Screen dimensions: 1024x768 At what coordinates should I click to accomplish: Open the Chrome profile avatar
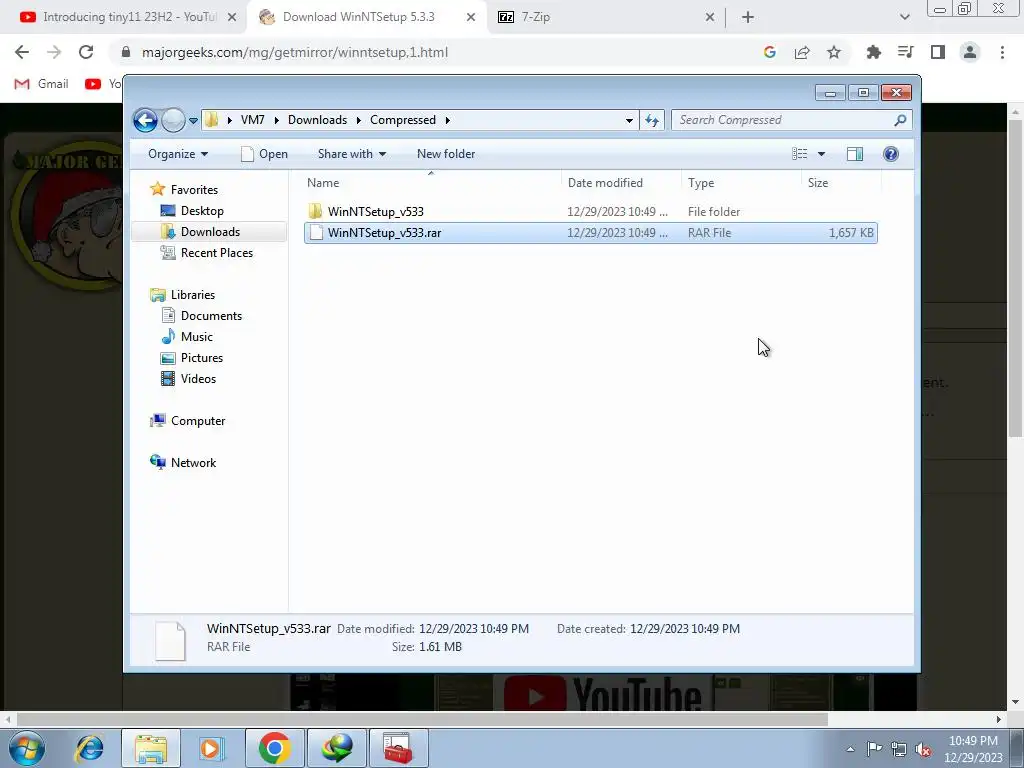pos(970,52)
